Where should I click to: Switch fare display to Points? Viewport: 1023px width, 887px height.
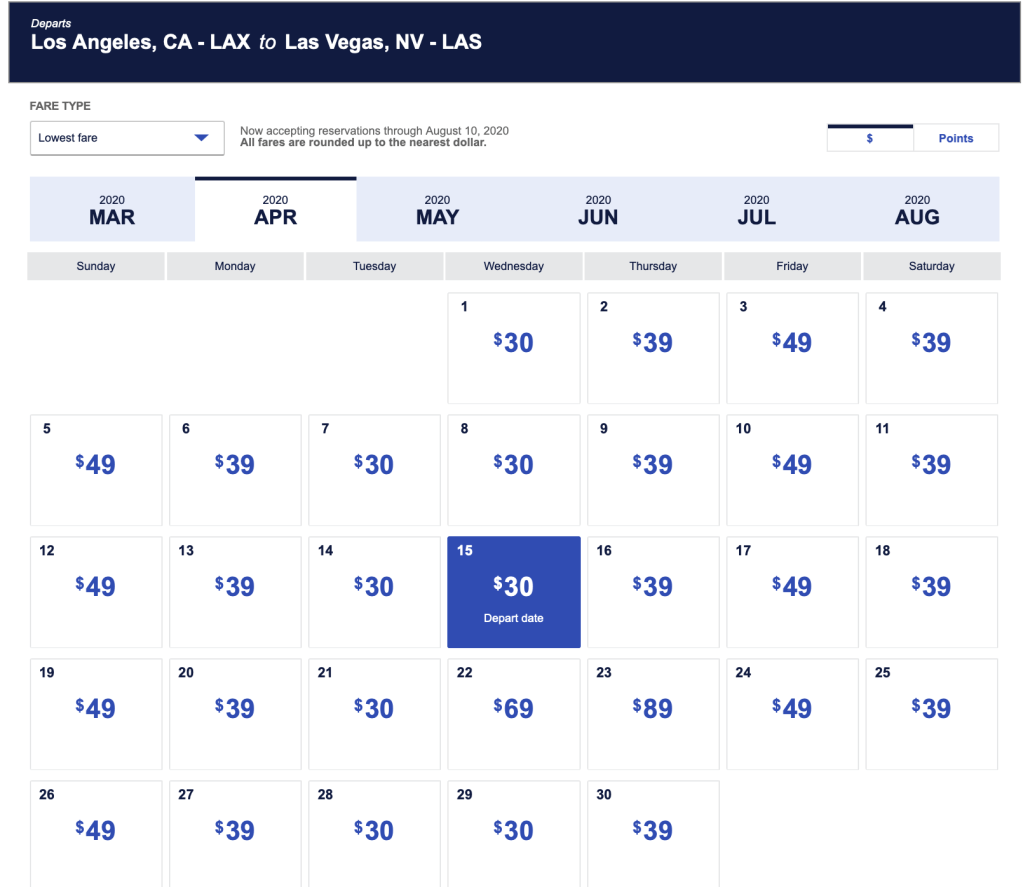(x=955, y=139)
